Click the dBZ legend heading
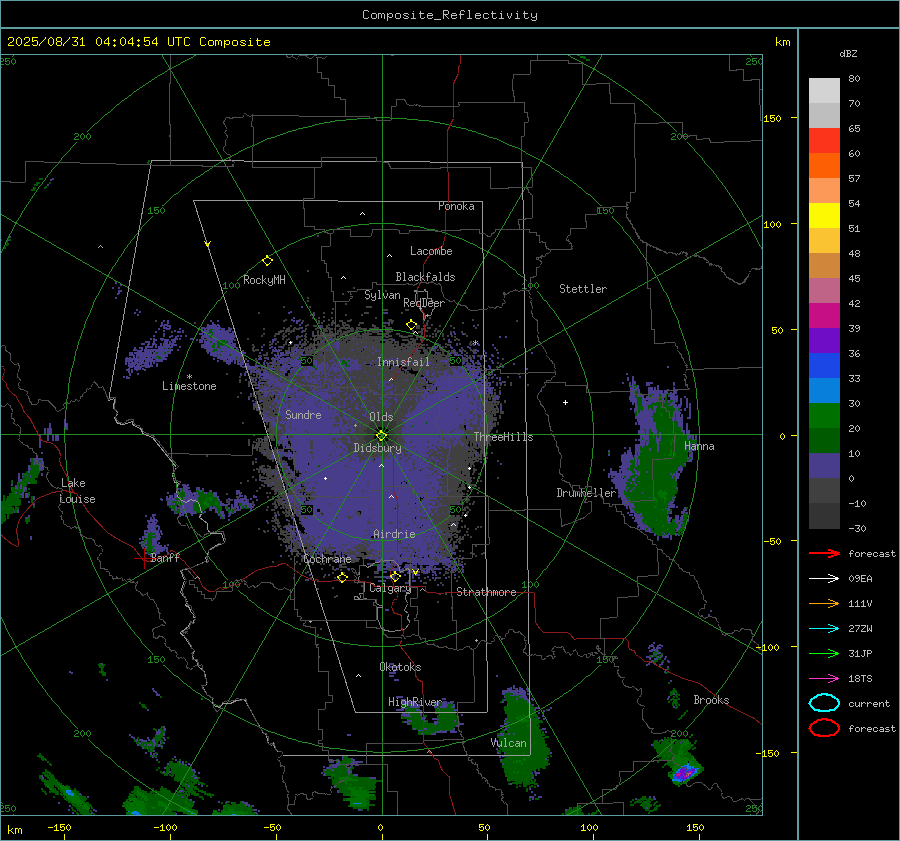 click(848, 53)
